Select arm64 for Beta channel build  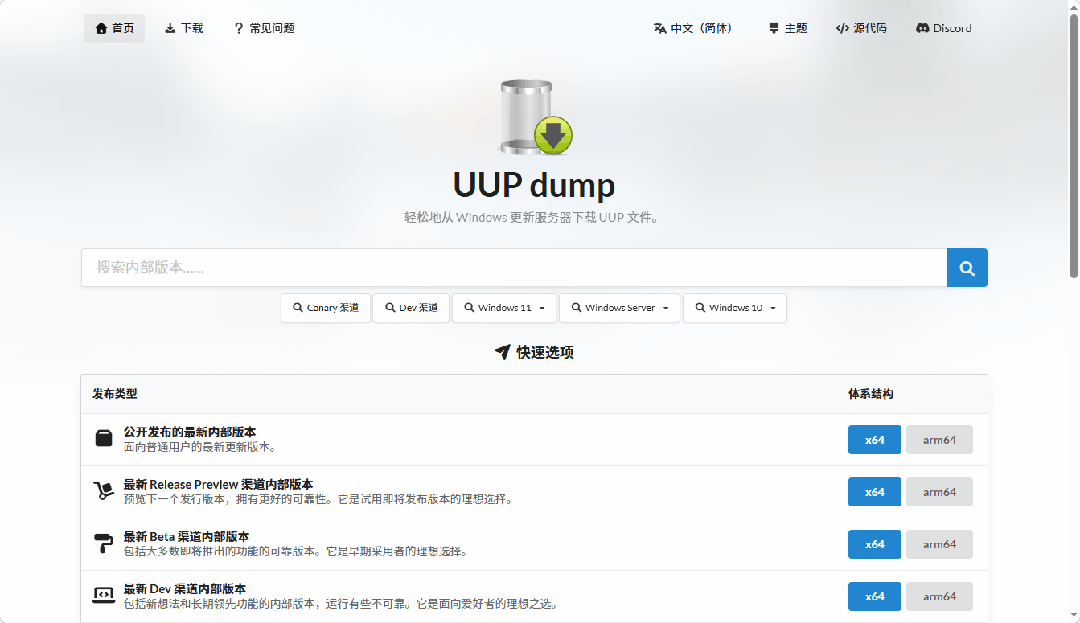click(x=939, y=545)
